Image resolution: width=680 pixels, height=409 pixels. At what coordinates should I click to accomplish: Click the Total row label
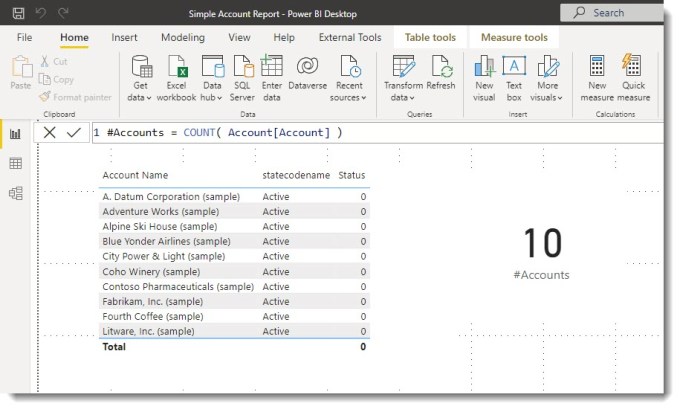(114, 347)
